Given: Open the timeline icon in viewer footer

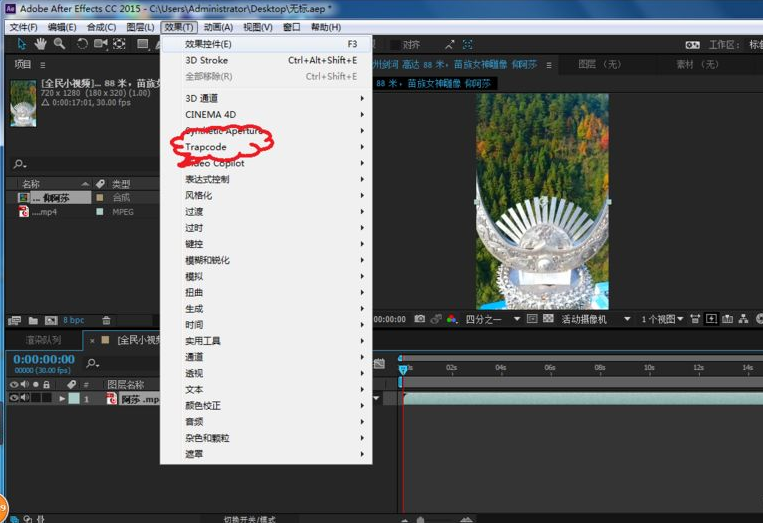Looking at the screenshot, I should (x=727, y=319).
